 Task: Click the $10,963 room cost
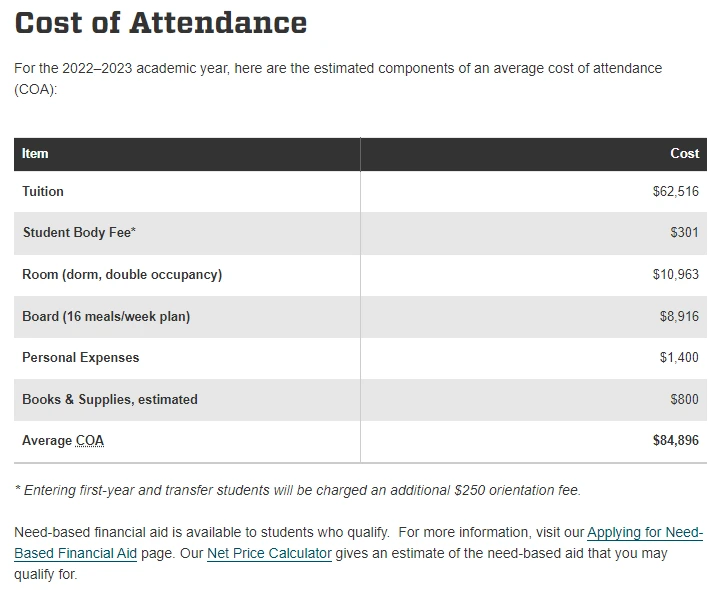click(675, 274)
